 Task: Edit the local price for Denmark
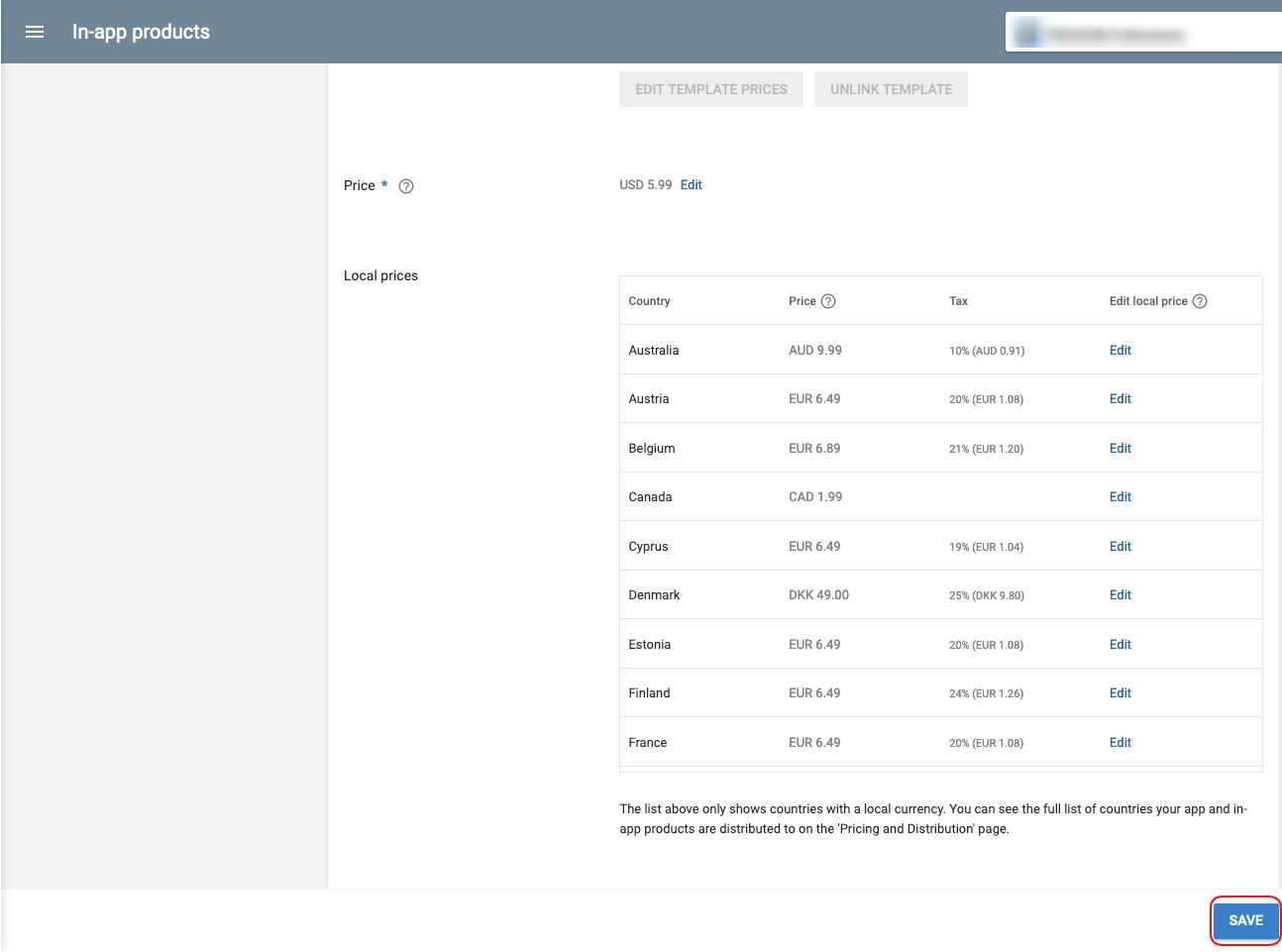[1121, 595]
